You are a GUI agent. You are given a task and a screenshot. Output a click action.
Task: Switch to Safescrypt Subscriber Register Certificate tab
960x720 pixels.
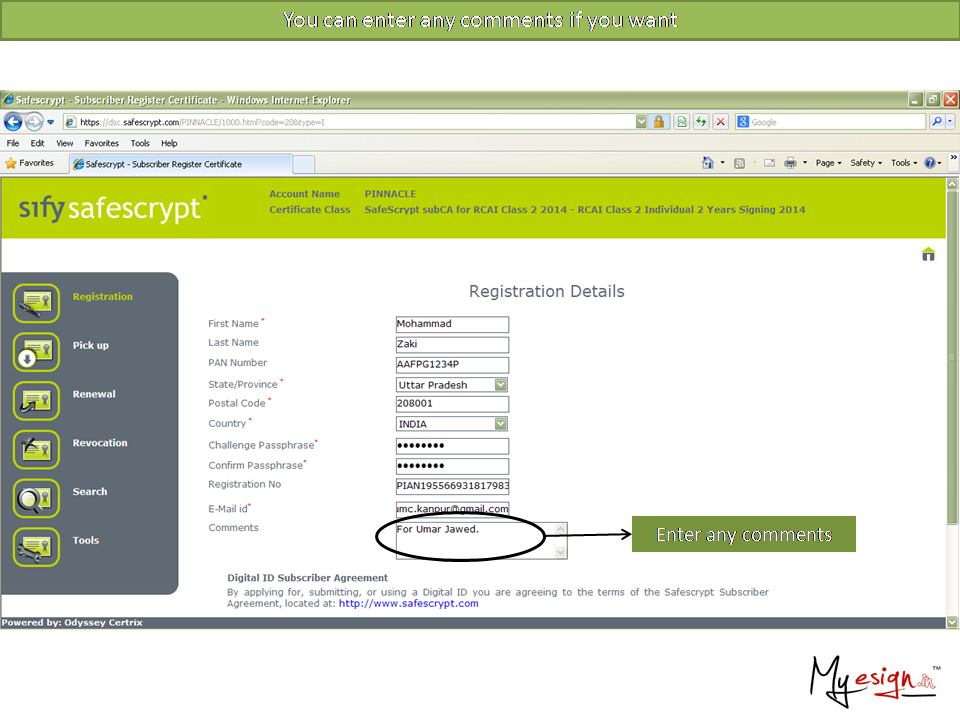pos(163,164)
